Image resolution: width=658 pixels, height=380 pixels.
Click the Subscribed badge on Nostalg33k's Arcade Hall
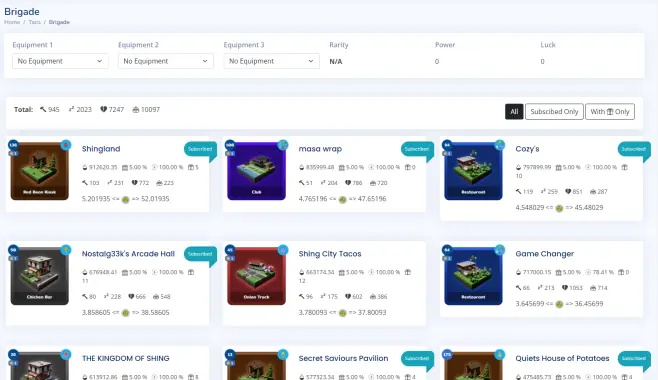[x=200, y=254]
